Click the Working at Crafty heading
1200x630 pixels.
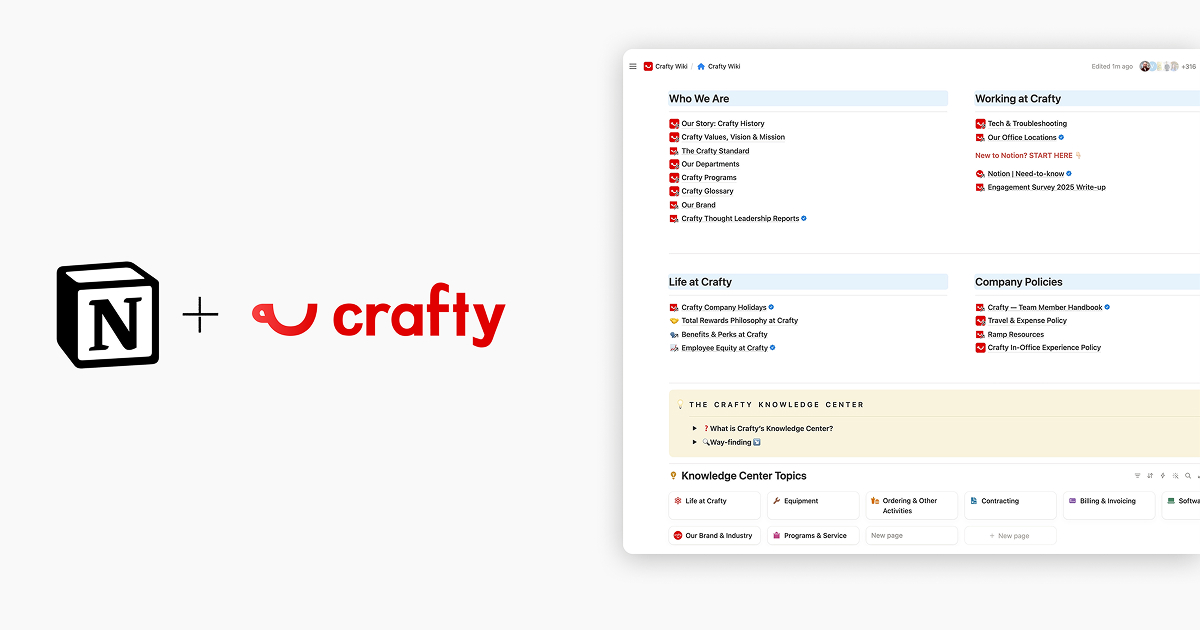point(1018,99)
